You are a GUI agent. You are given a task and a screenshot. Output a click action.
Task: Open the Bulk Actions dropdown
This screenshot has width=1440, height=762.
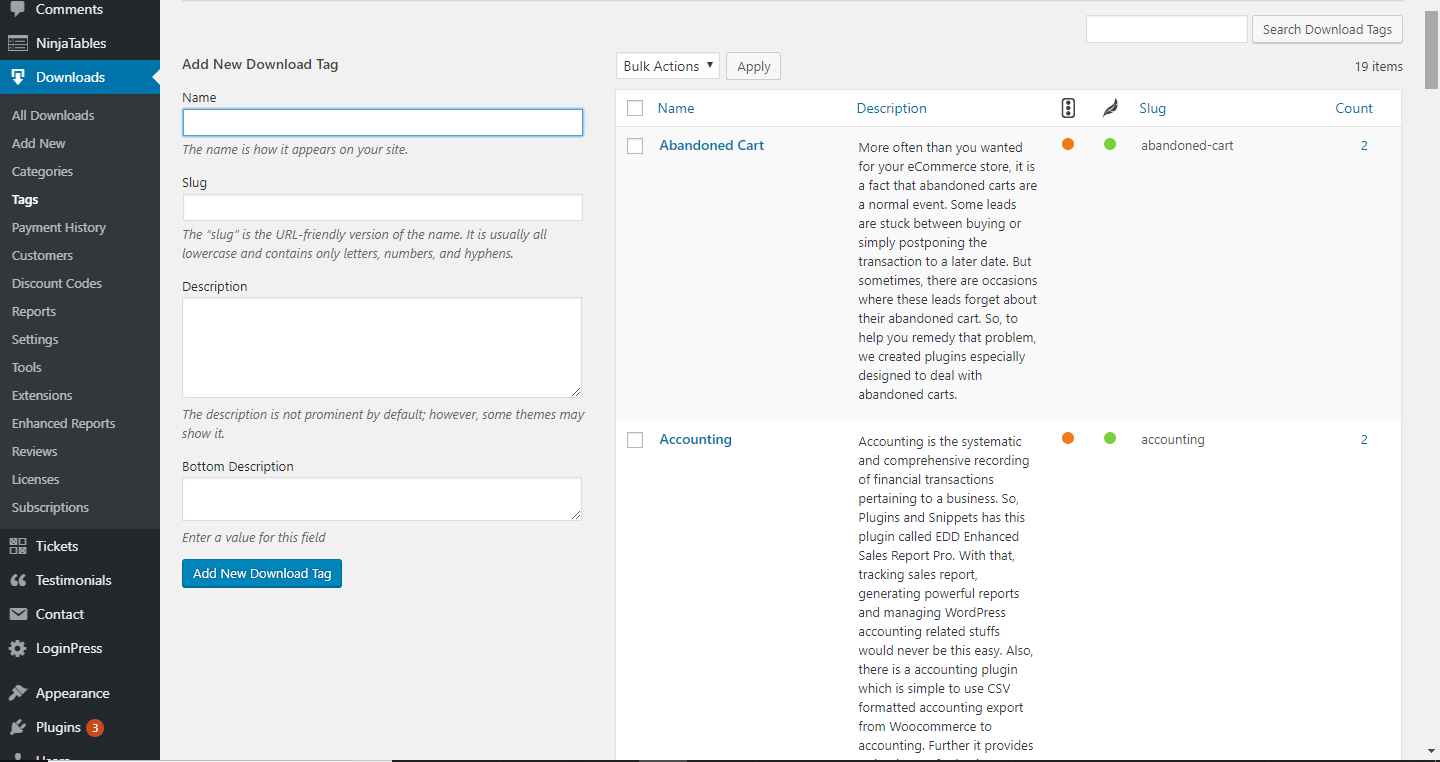(667, 66)
